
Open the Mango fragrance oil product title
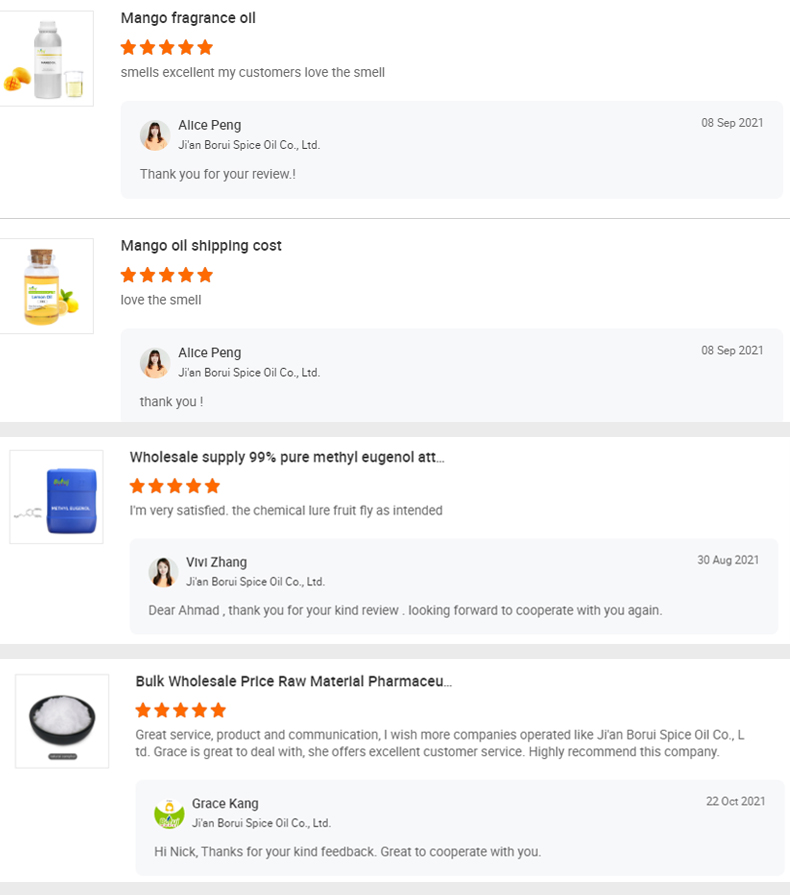click(x=188, y=18)
